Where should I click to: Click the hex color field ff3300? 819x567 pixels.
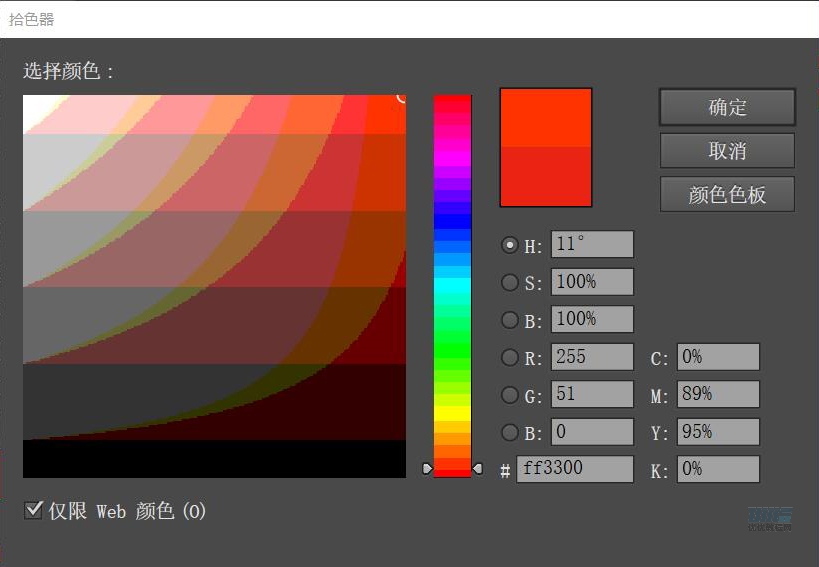(575, 469)
